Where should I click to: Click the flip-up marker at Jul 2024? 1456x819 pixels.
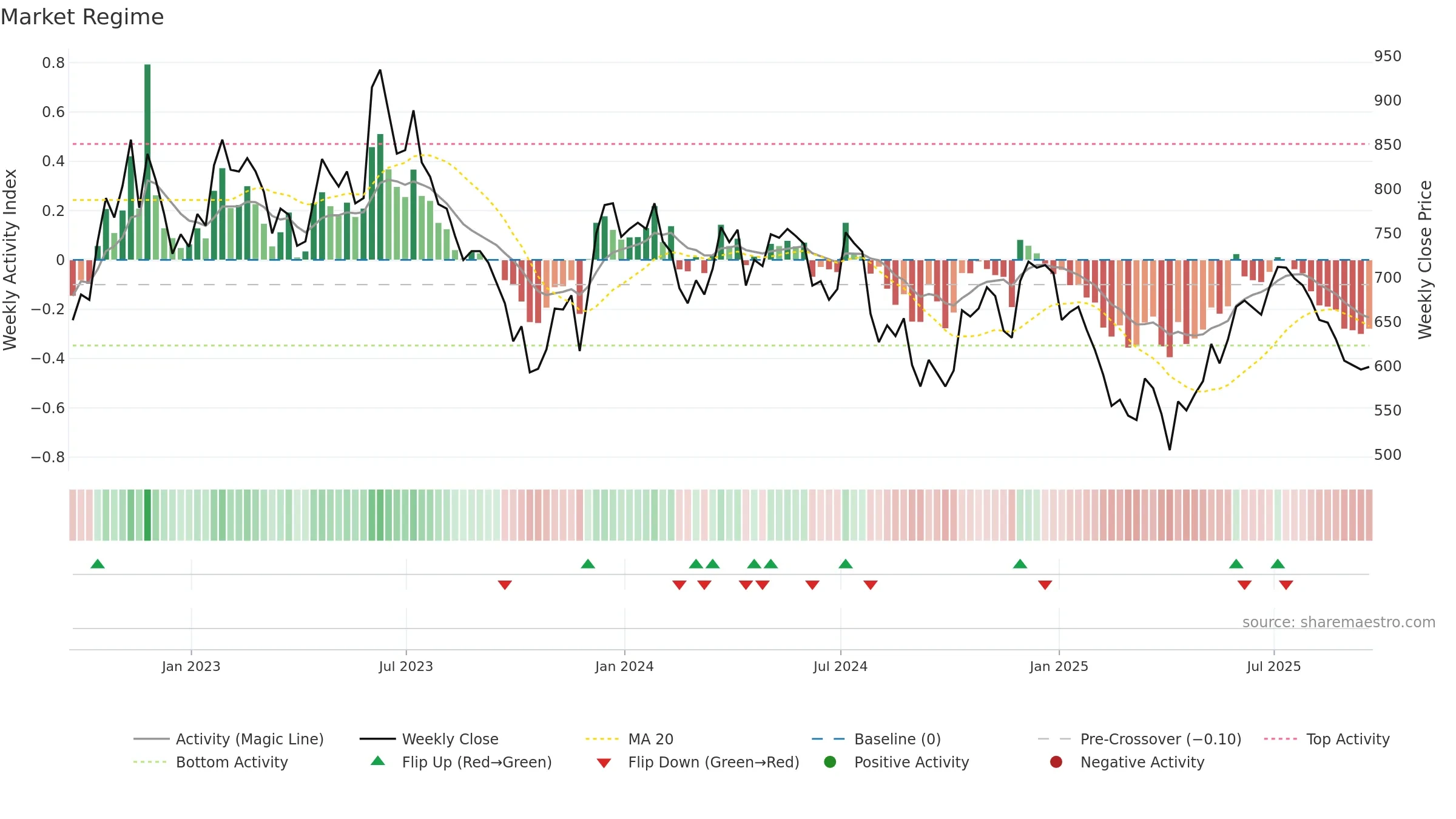click(x=846, y=564)
